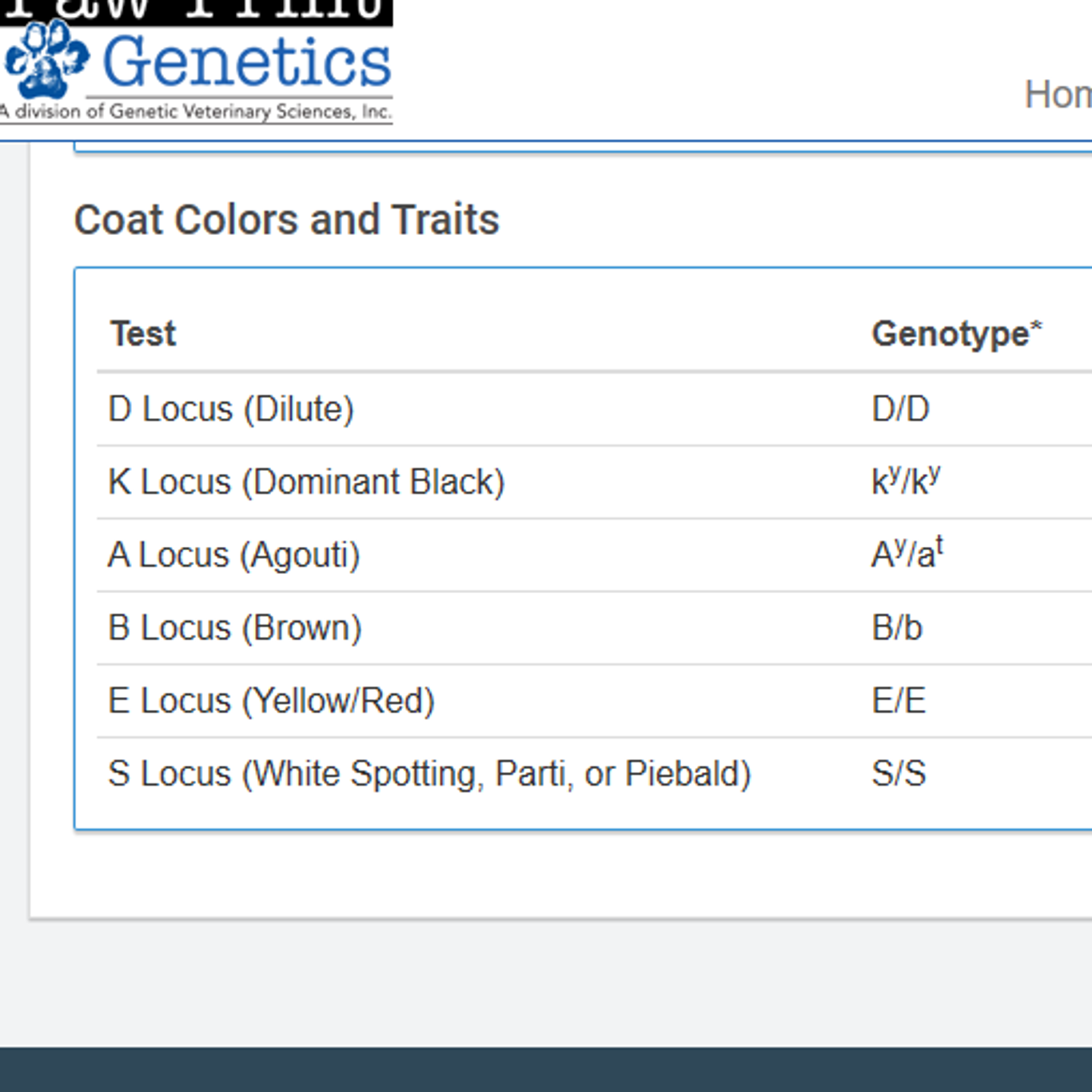Click the dark footer bar
This screenshot has width=1092, height=1092.
point(546,1070)
